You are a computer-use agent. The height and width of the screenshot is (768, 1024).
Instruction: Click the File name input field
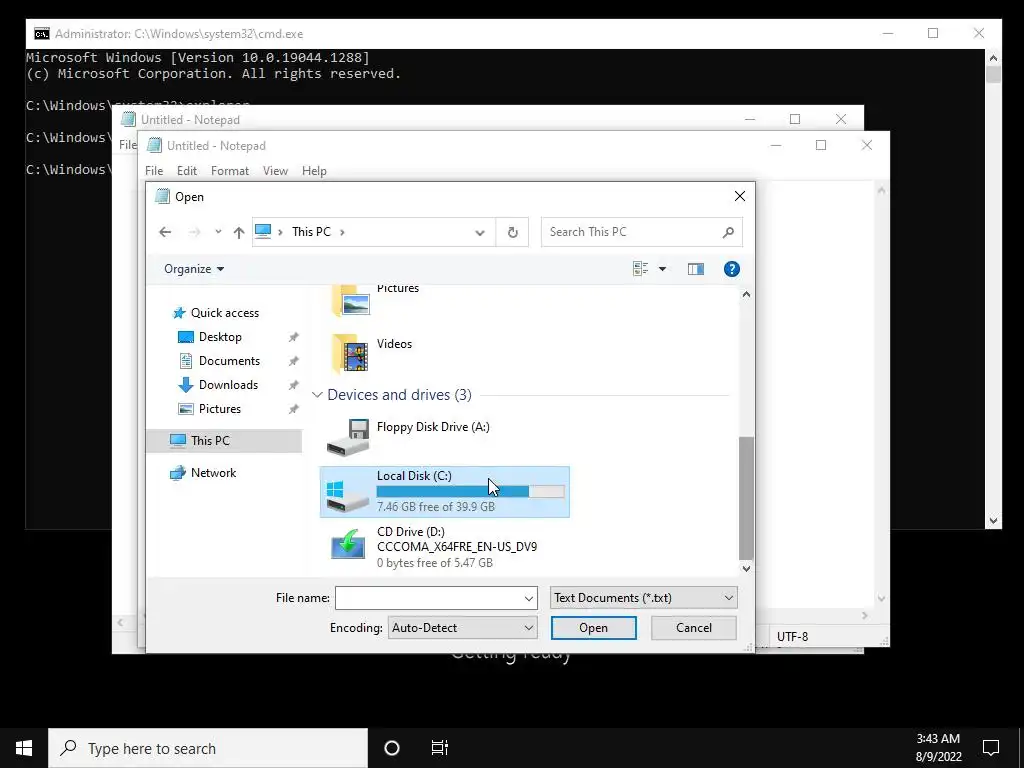(428, 598)
